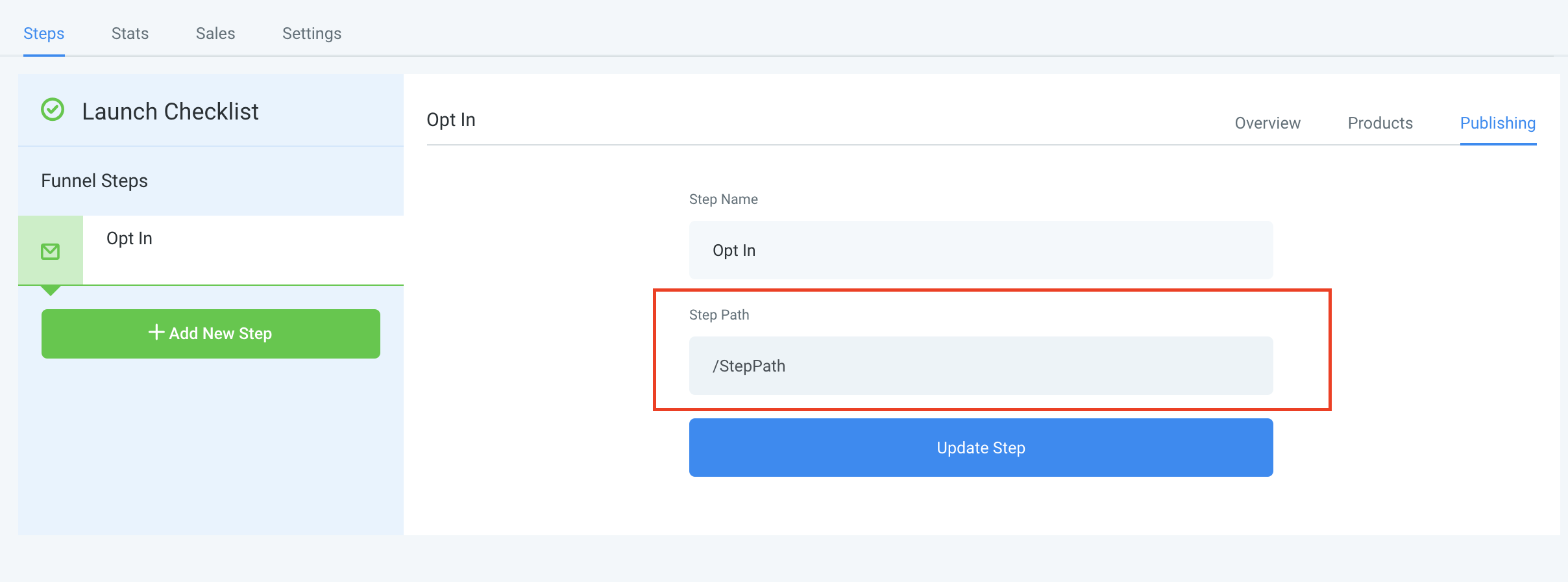
Task: Click the plus icon on Add New Step
Action: [156, 333]
